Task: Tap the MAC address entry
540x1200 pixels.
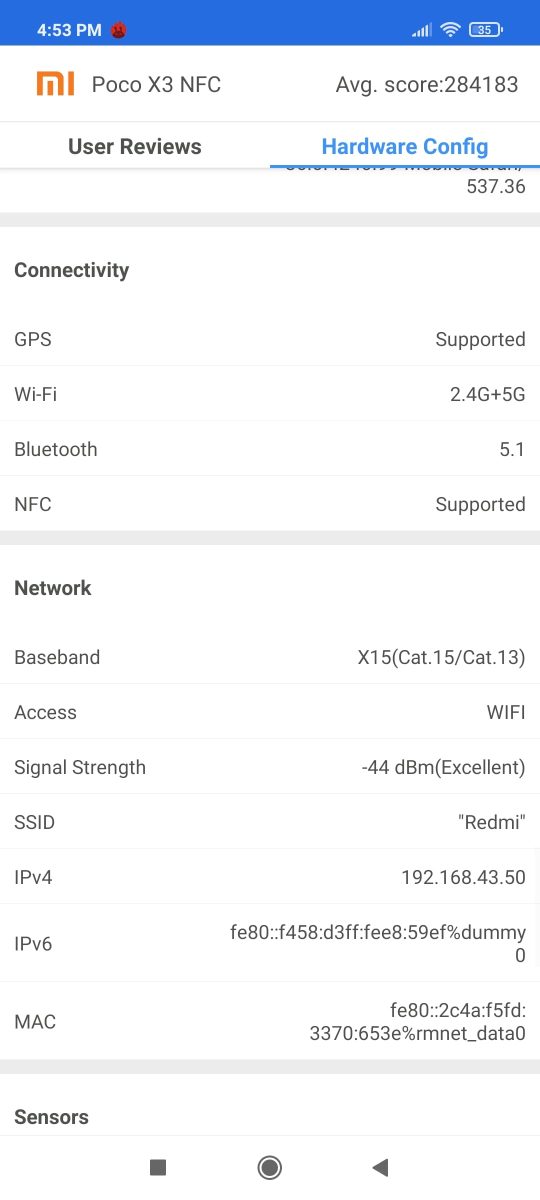Action: [x=270, y=1021]
